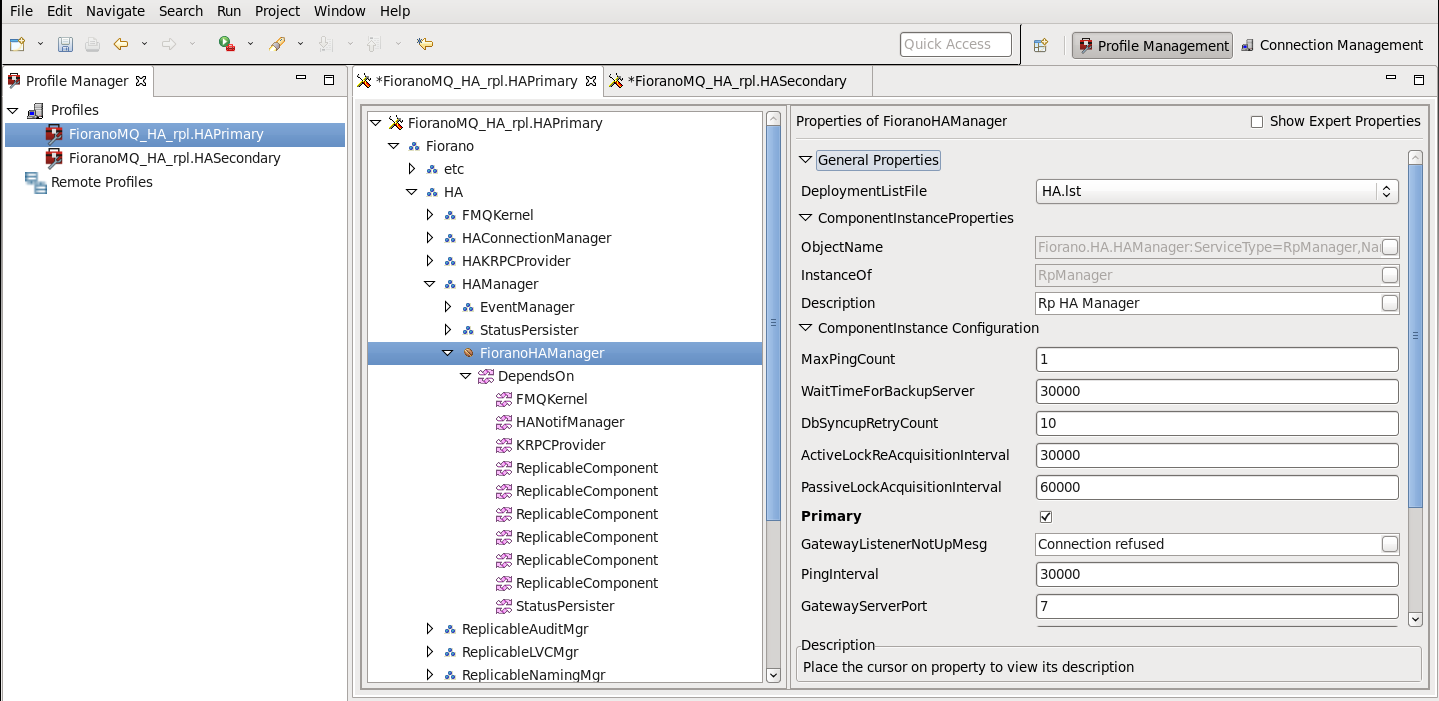This screenshot has width=1439, height=701.
Task: Click the properties panel scroll down arrow
Action: click(1415, 619)
